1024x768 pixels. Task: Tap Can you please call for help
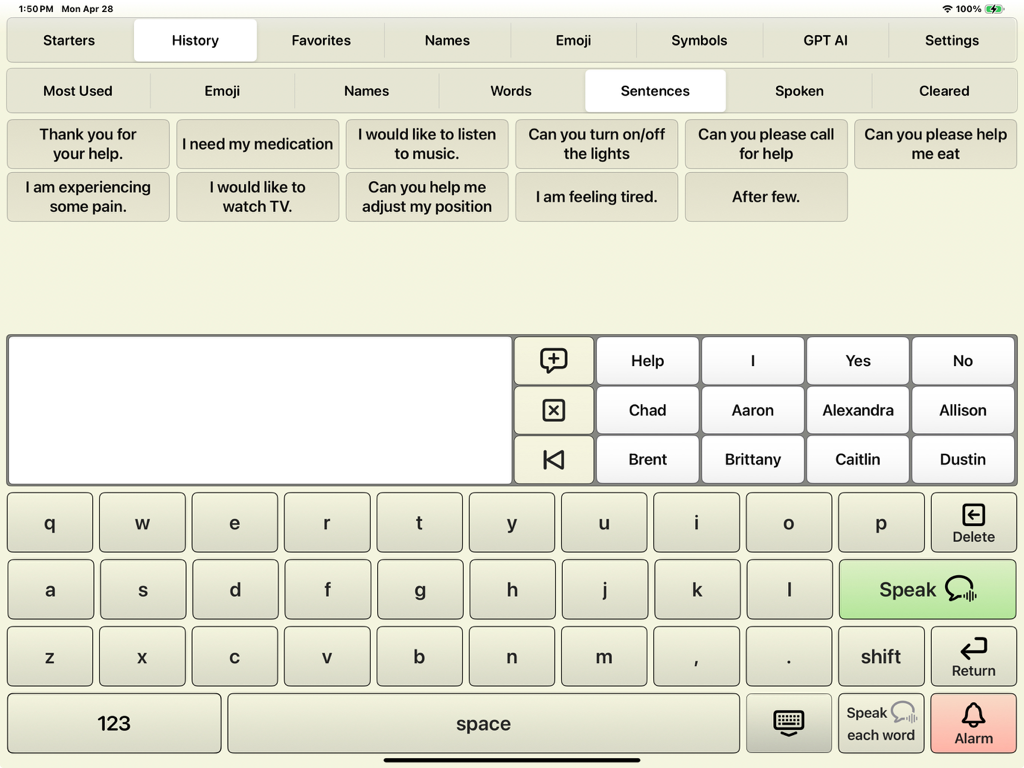coord(766,144)
